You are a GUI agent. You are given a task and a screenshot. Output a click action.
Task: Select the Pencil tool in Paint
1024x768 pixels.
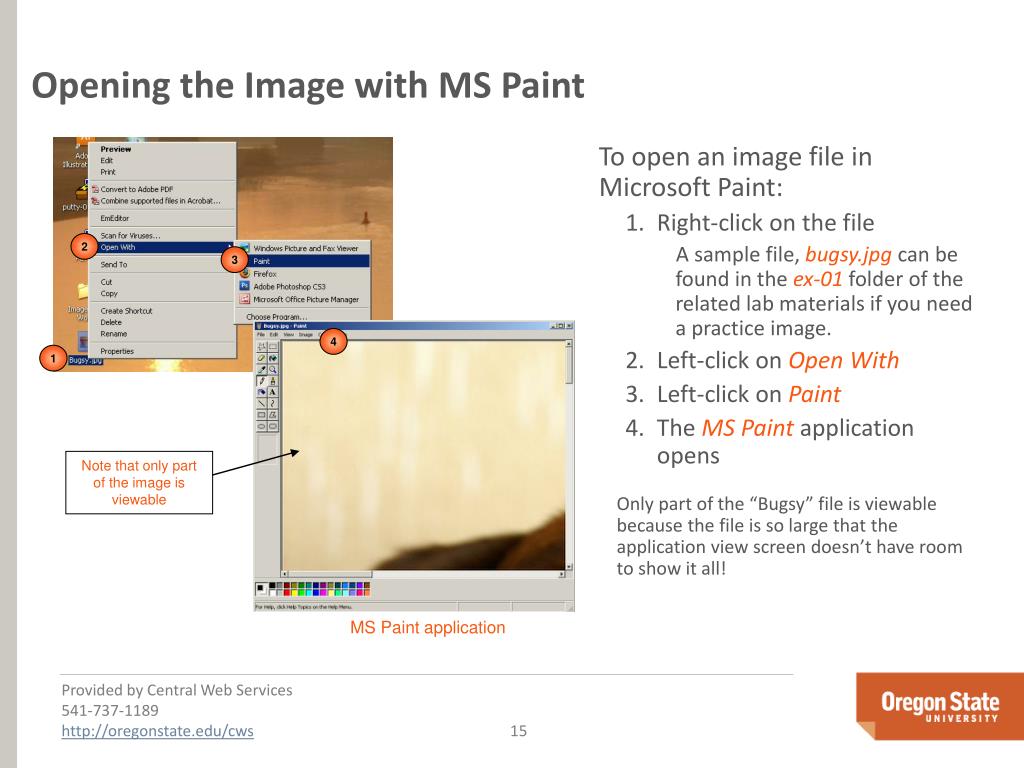point(261,381)
